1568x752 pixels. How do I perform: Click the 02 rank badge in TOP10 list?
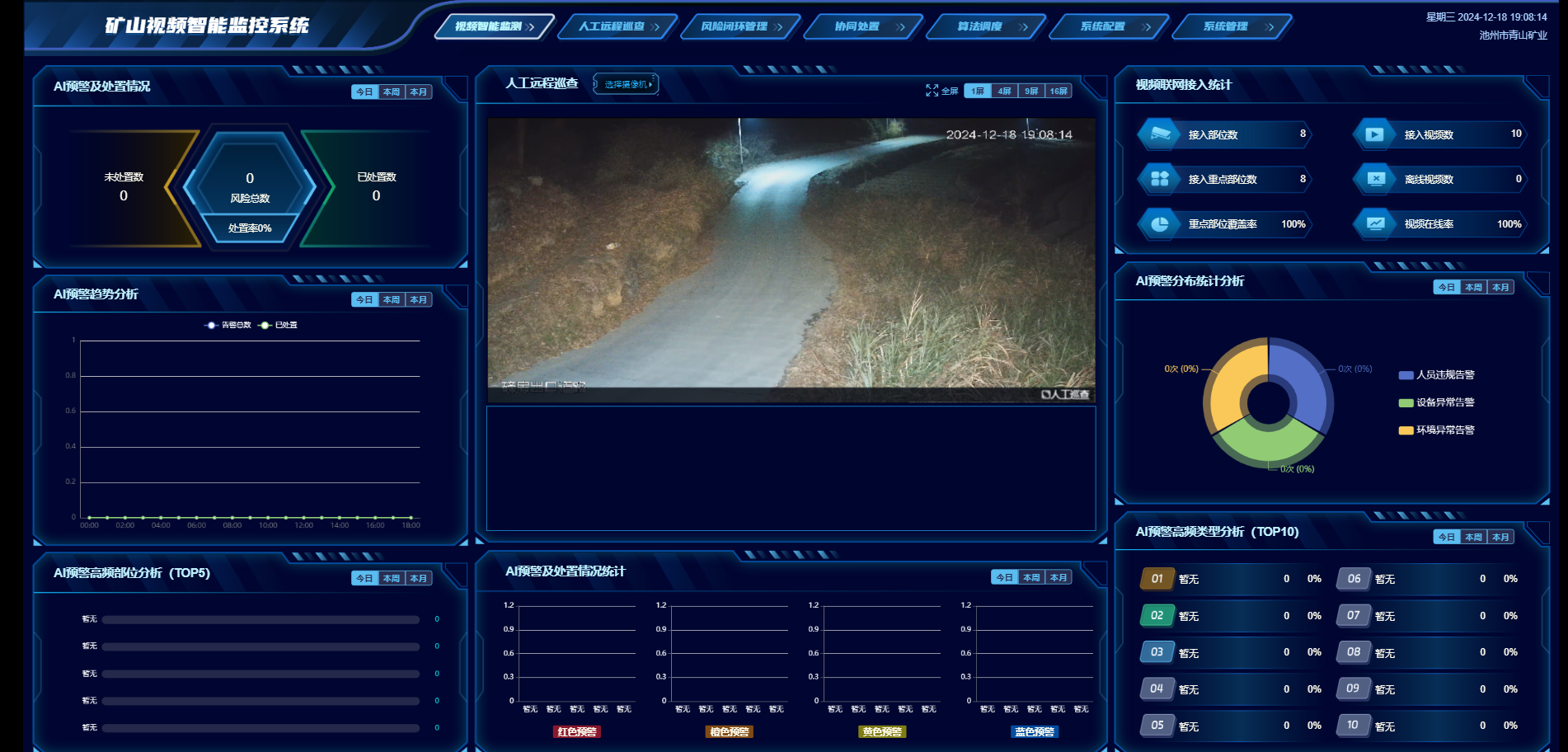click(x=1157, y=616)
